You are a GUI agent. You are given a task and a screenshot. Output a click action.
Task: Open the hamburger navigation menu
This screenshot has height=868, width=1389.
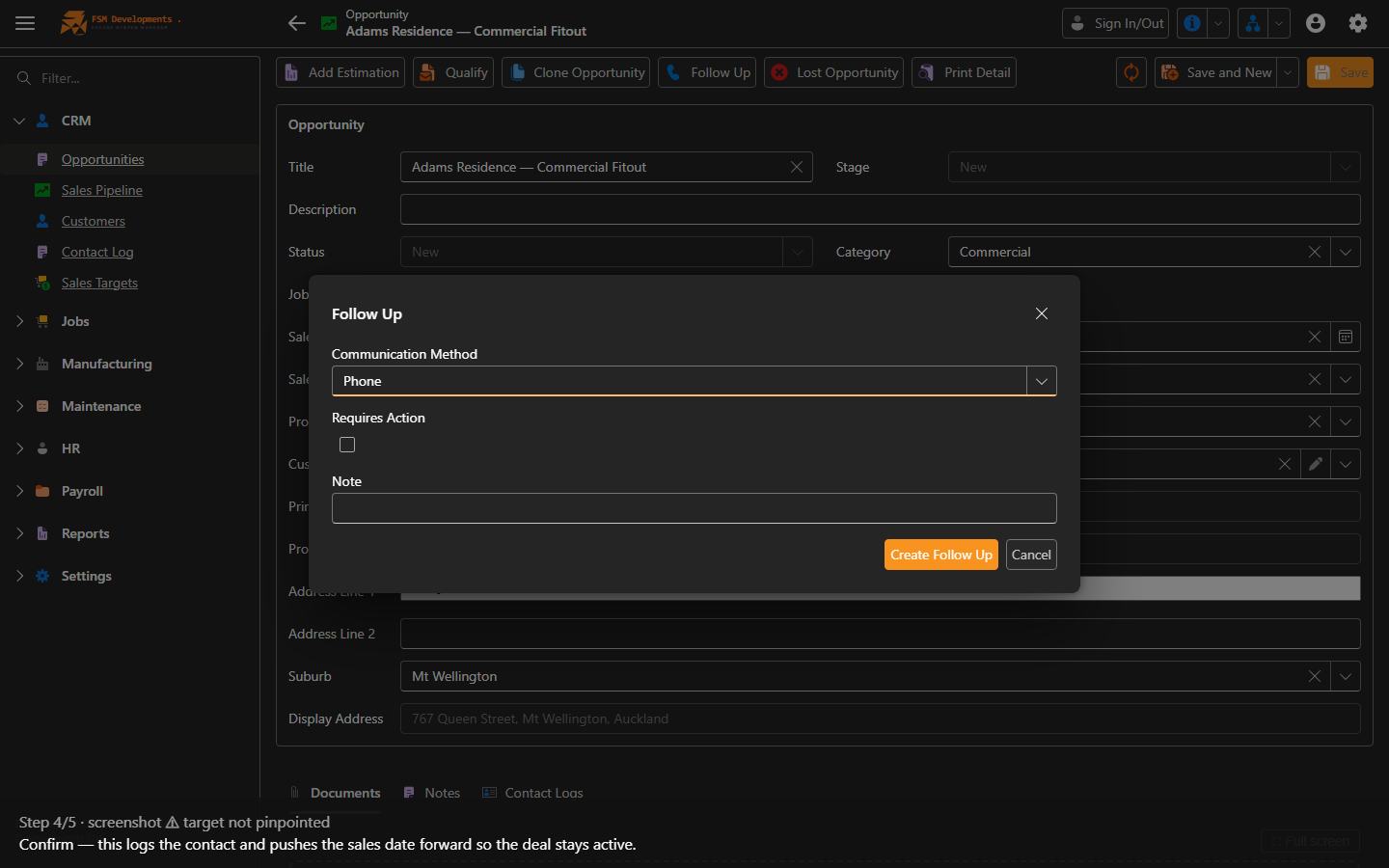tap(25, 23)
